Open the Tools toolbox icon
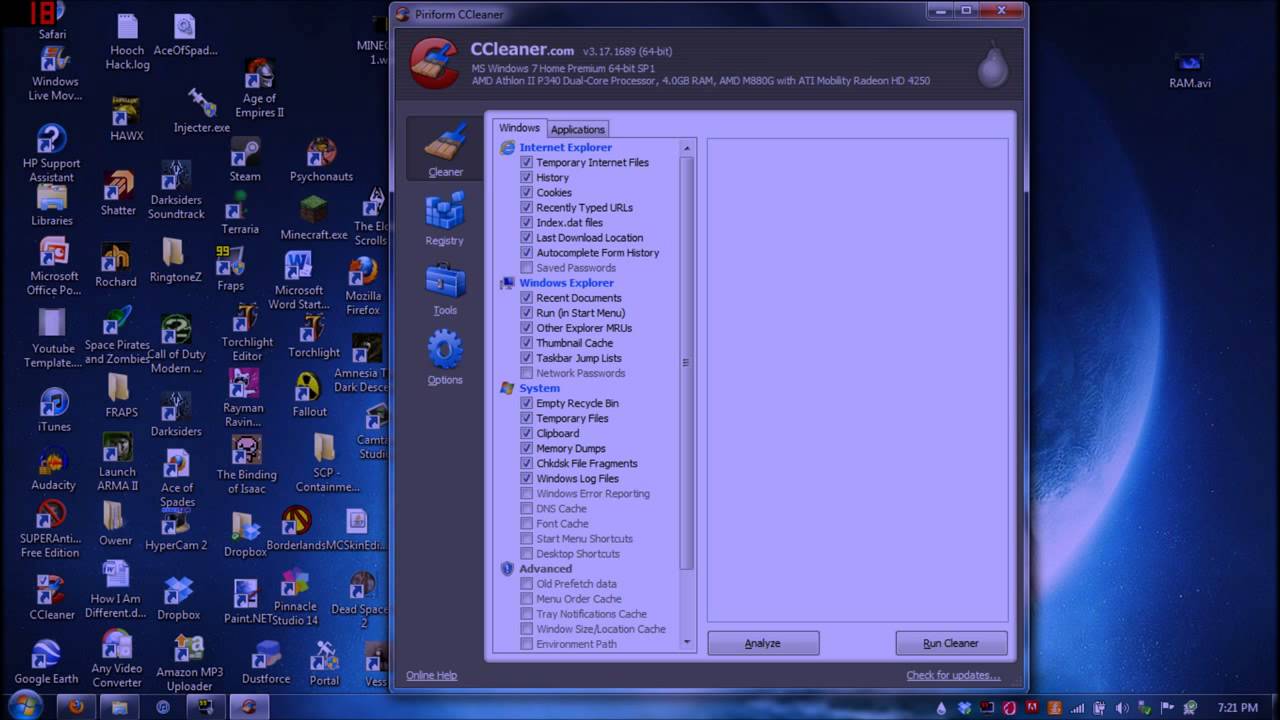 point(445,281)
